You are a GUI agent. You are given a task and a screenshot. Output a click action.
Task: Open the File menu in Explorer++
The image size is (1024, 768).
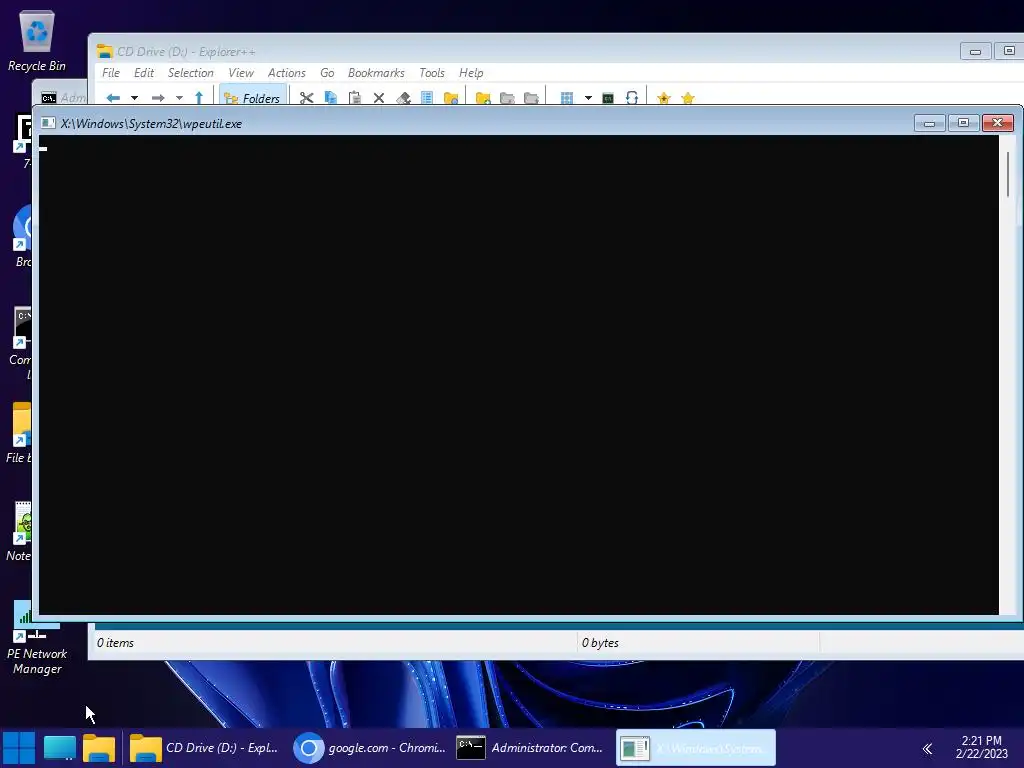(111, 72)
